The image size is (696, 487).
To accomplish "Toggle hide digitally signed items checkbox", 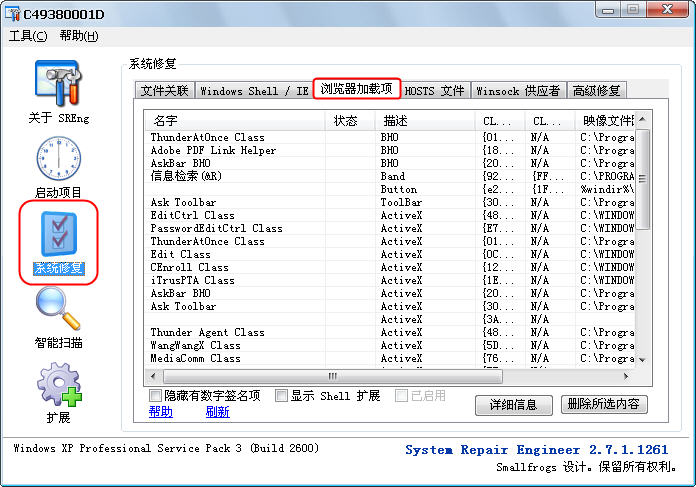I will point(155,396).
